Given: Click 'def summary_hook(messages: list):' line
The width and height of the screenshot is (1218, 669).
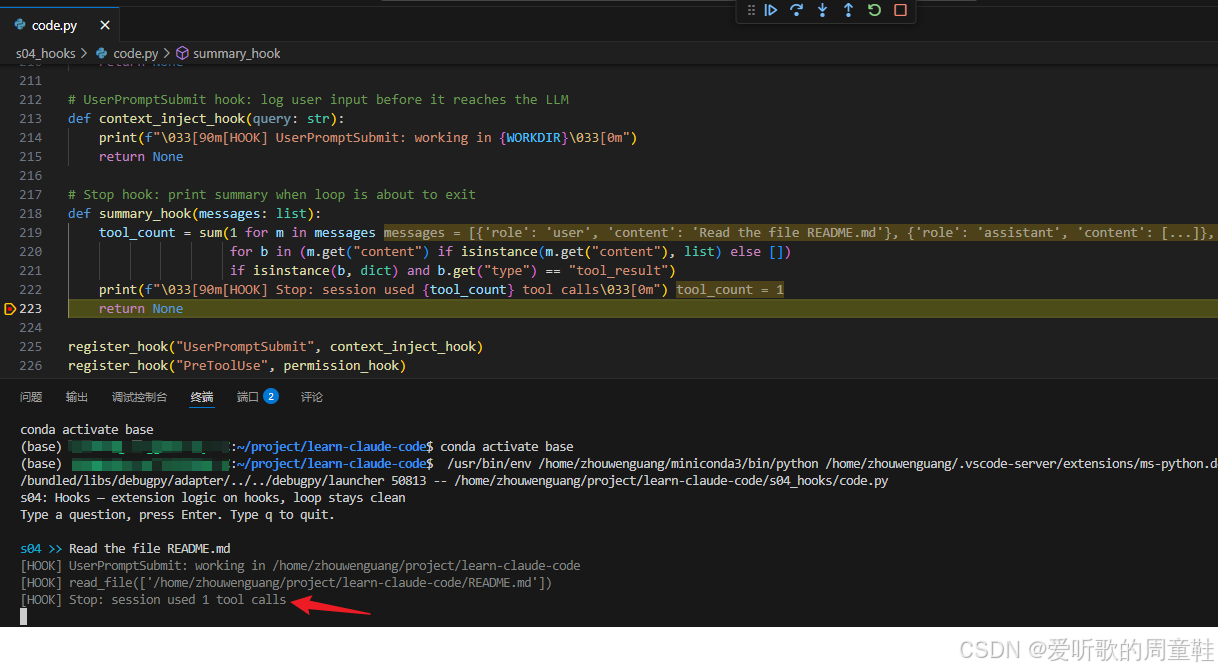Looking at the screenshot, I should coord(194,213).
